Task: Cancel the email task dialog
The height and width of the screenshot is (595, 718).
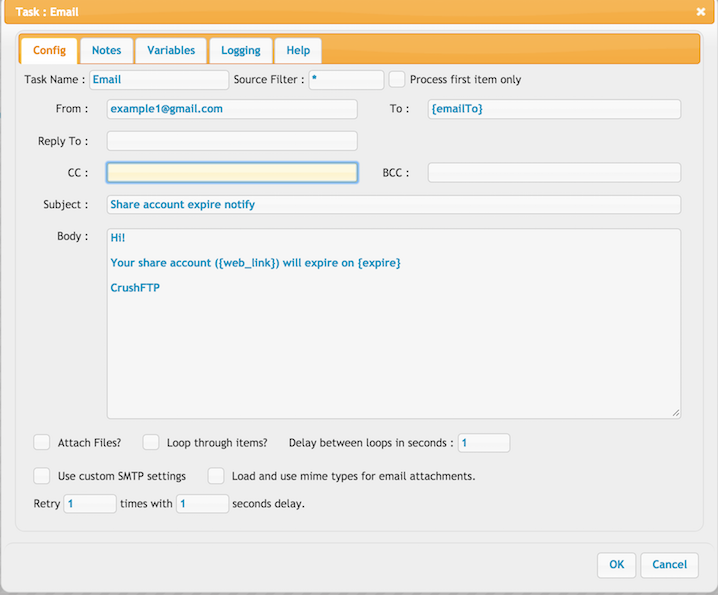Action: click(669, 565)
